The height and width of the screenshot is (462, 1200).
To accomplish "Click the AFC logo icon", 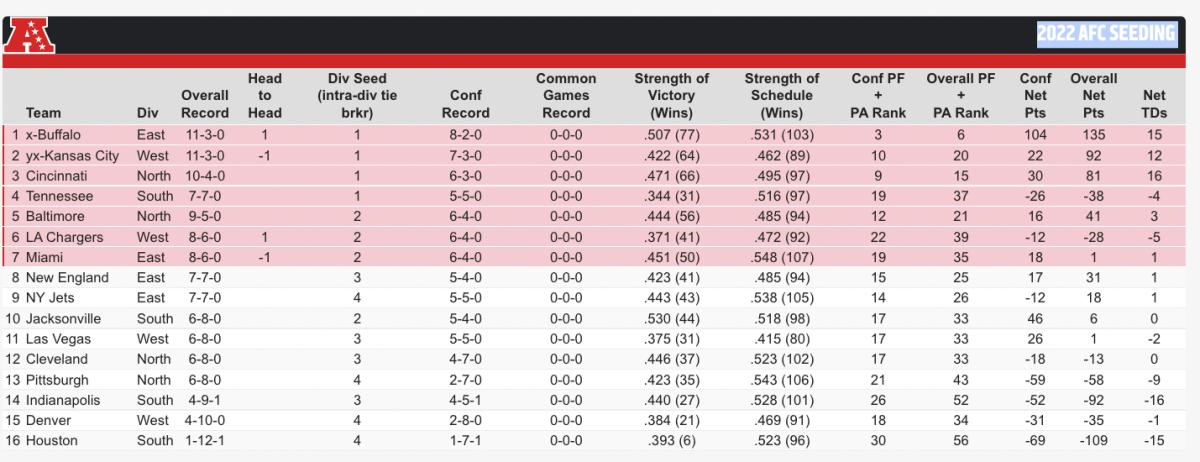I will [32, 35].
